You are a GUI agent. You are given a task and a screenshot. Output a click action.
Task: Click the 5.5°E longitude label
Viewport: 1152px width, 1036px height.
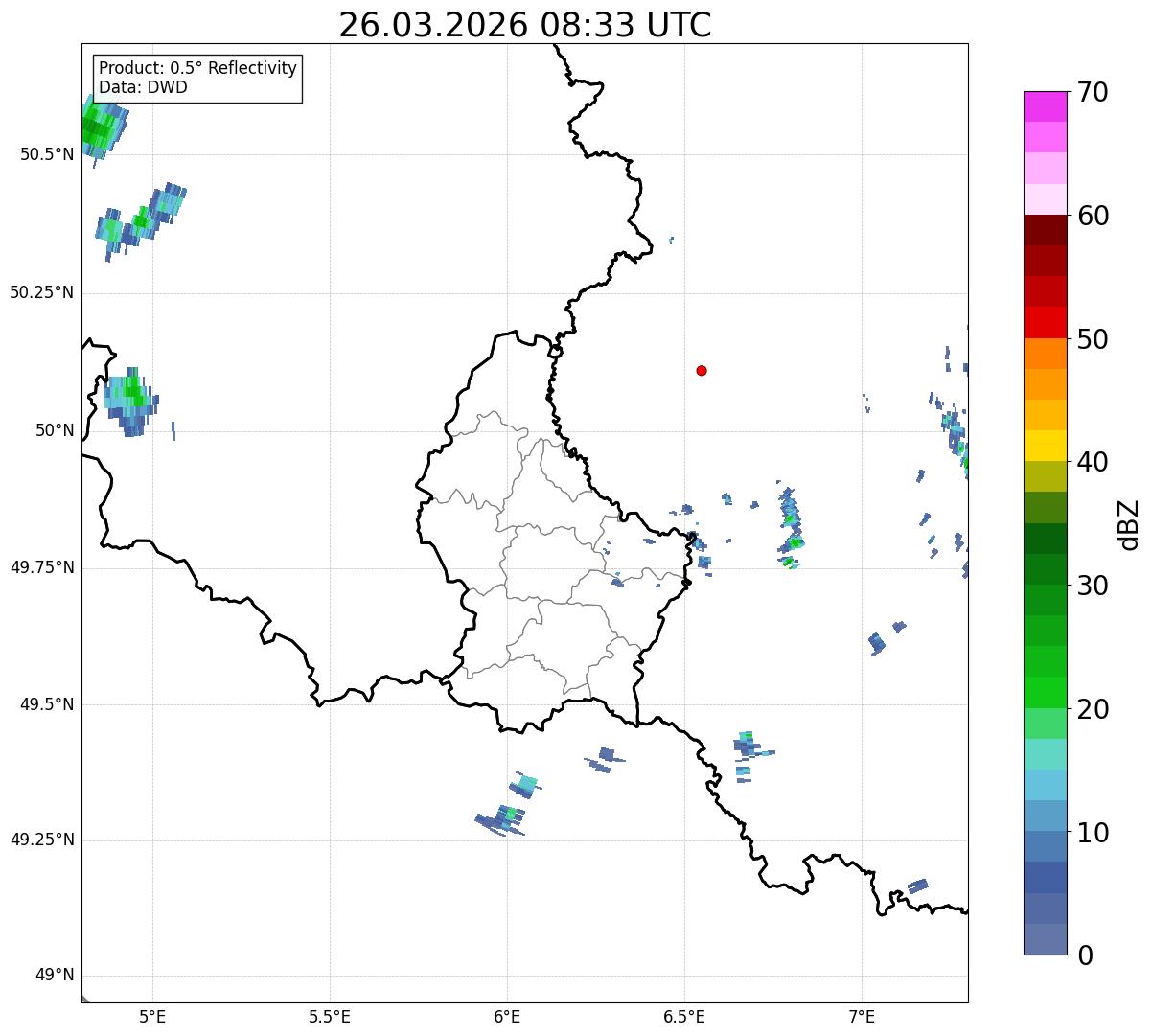[x=330, y=1016]
